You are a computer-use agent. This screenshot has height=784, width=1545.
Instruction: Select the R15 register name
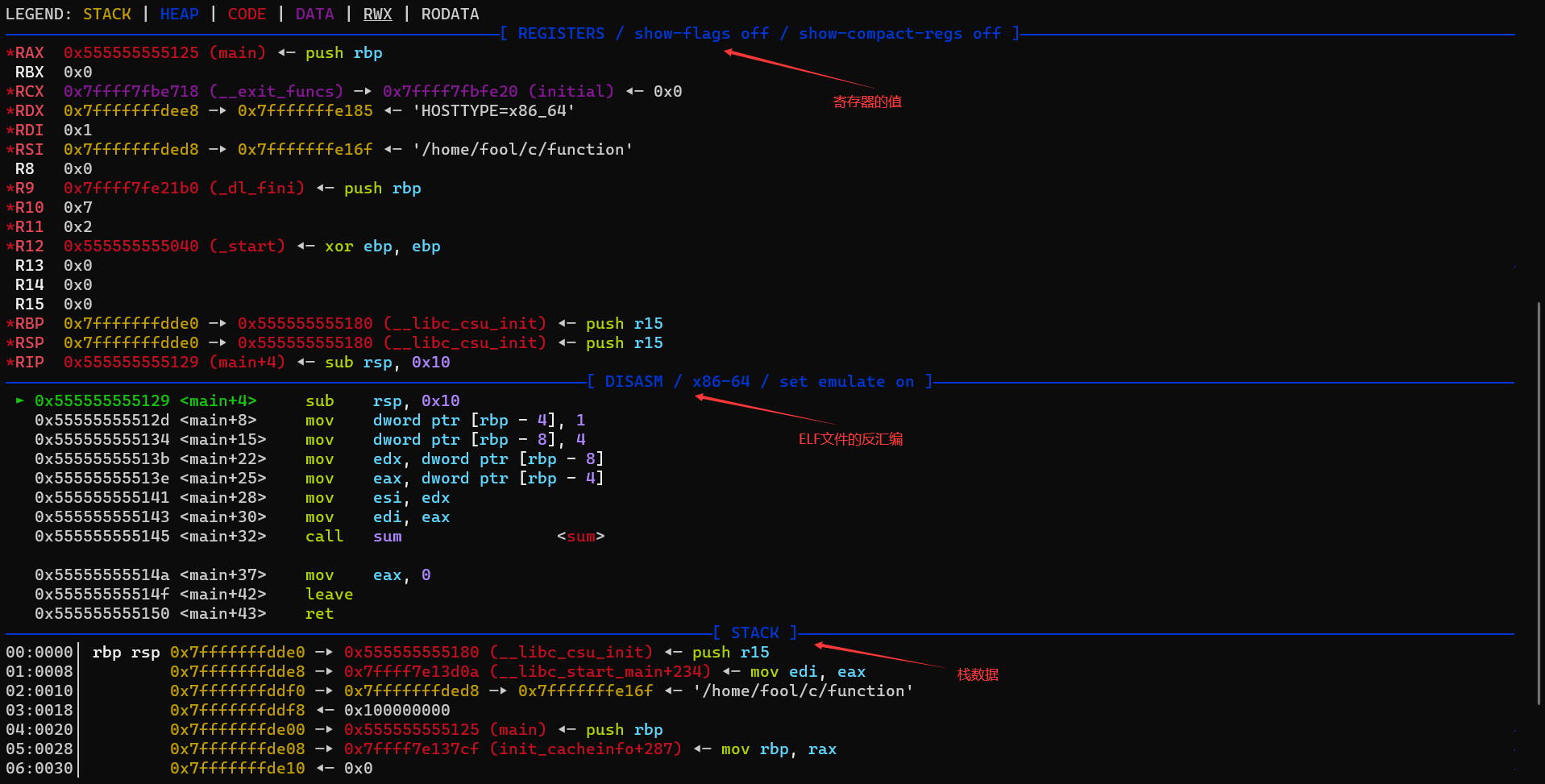(x=29, y=304)
